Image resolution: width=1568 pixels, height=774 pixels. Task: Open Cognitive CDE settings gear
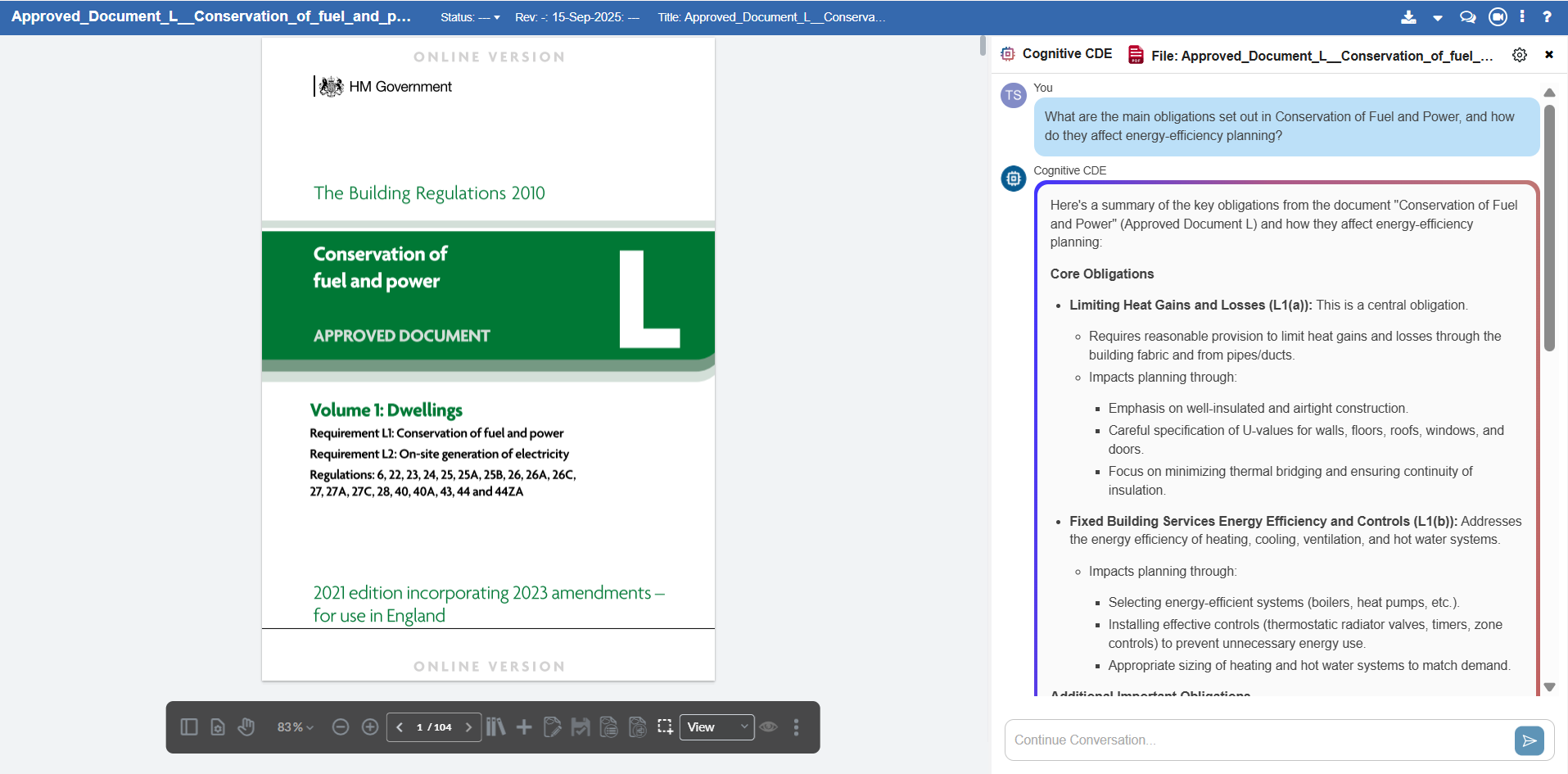coord(1520,55)
